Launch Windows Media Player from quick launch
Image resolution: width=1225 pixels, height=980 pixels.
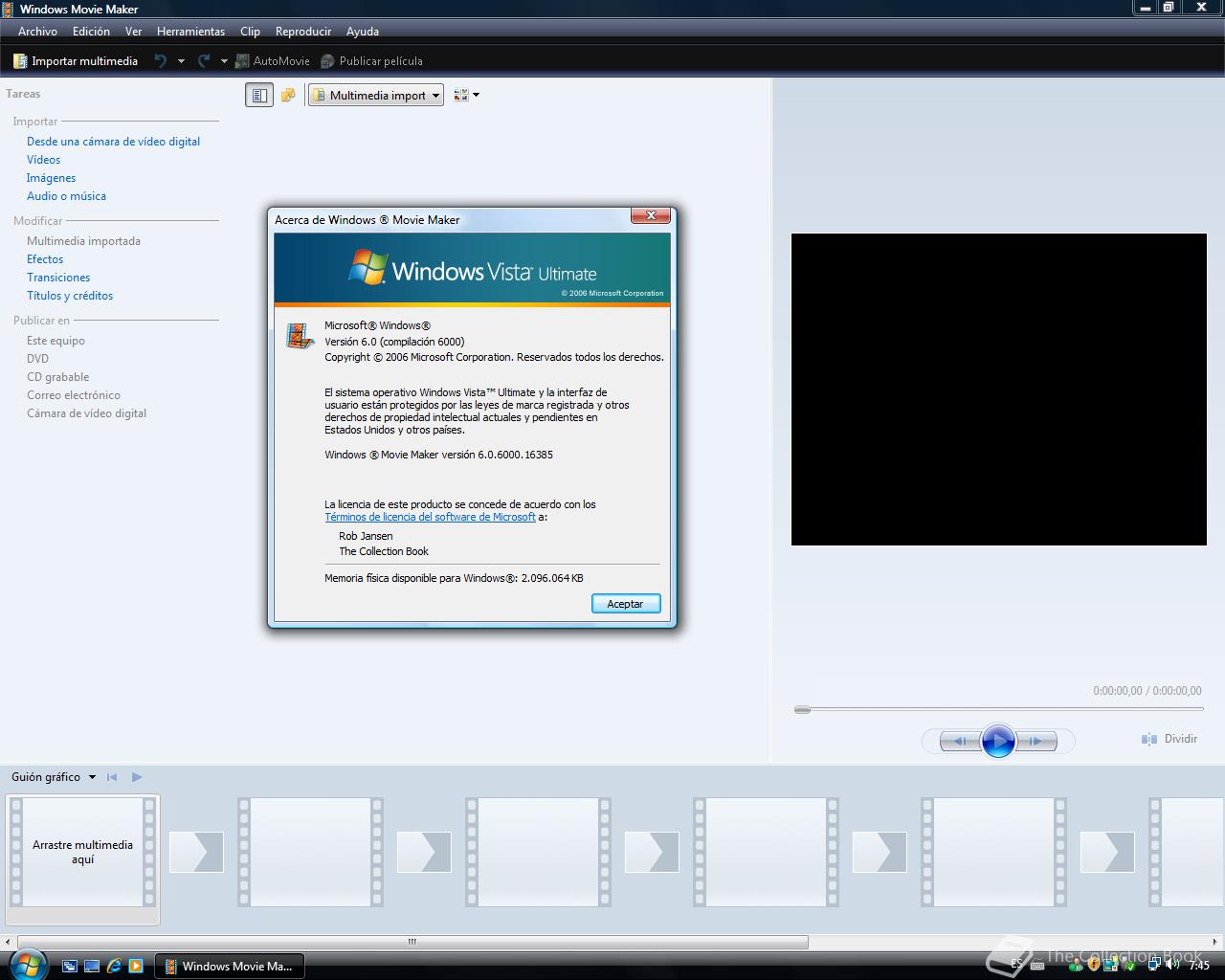(x=136, y=966)
